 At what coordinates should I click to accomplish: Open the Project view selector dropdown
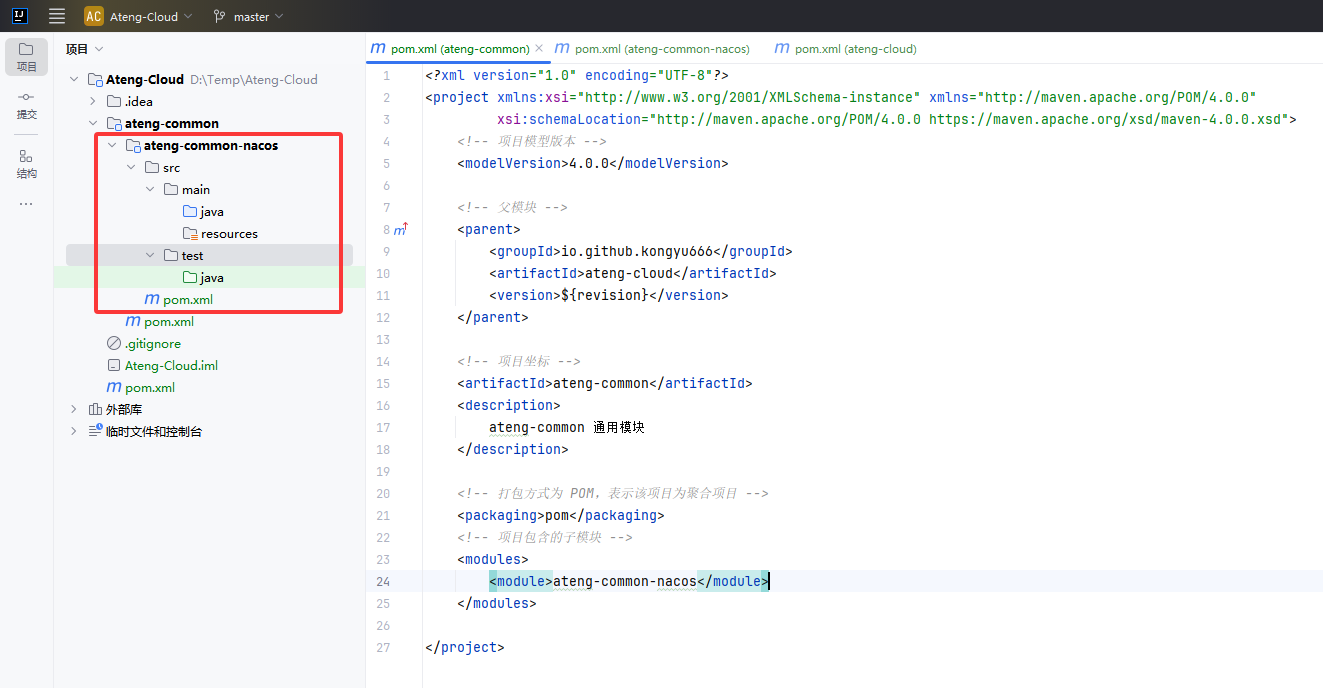[85, 49]
